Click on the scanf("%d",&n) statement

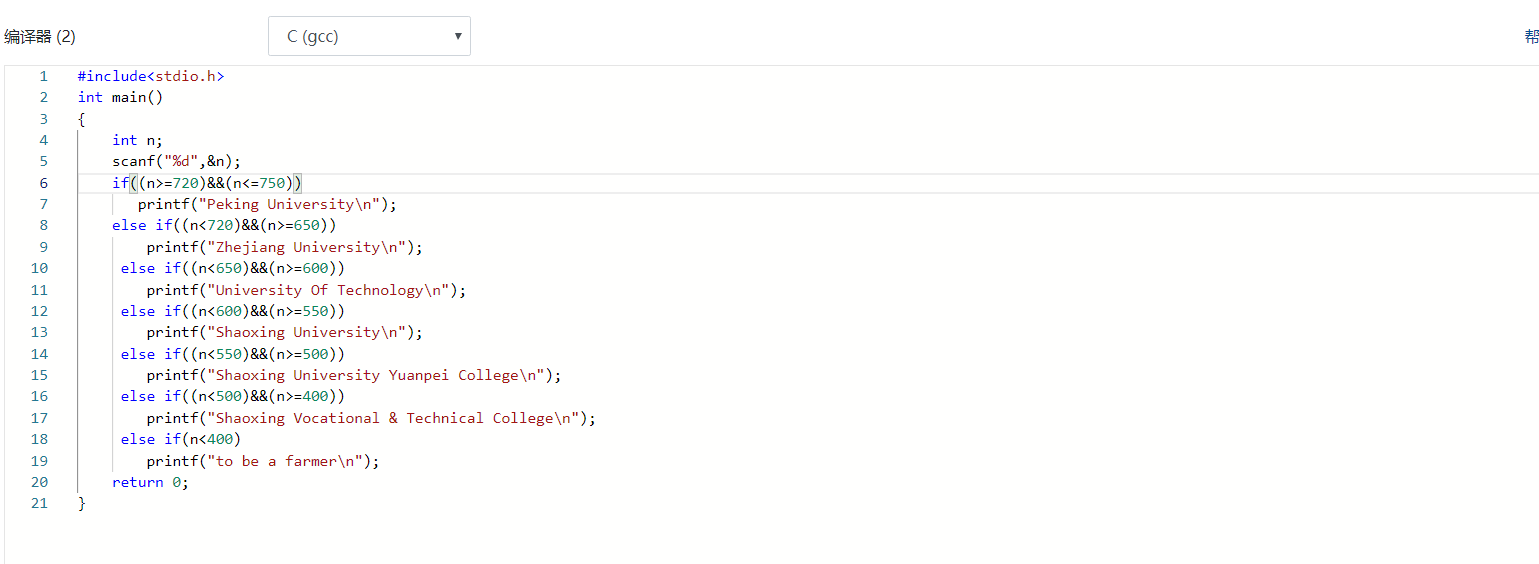tap(176, 161)
